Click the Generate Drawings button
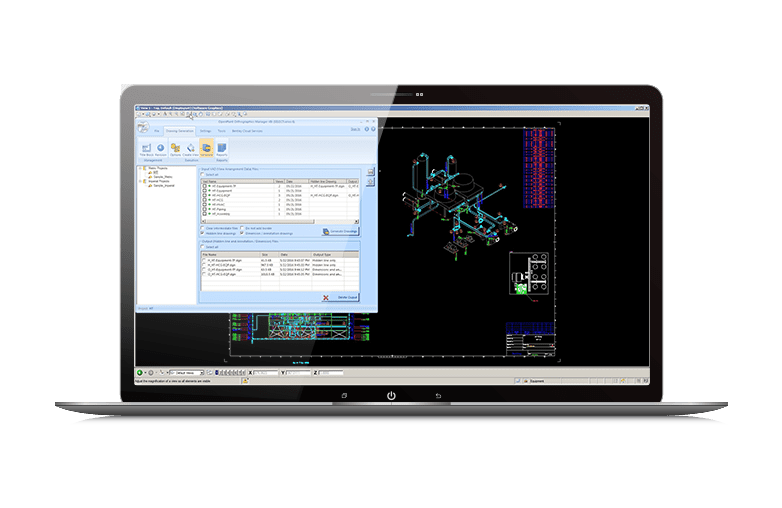 [x=340, y=231]
